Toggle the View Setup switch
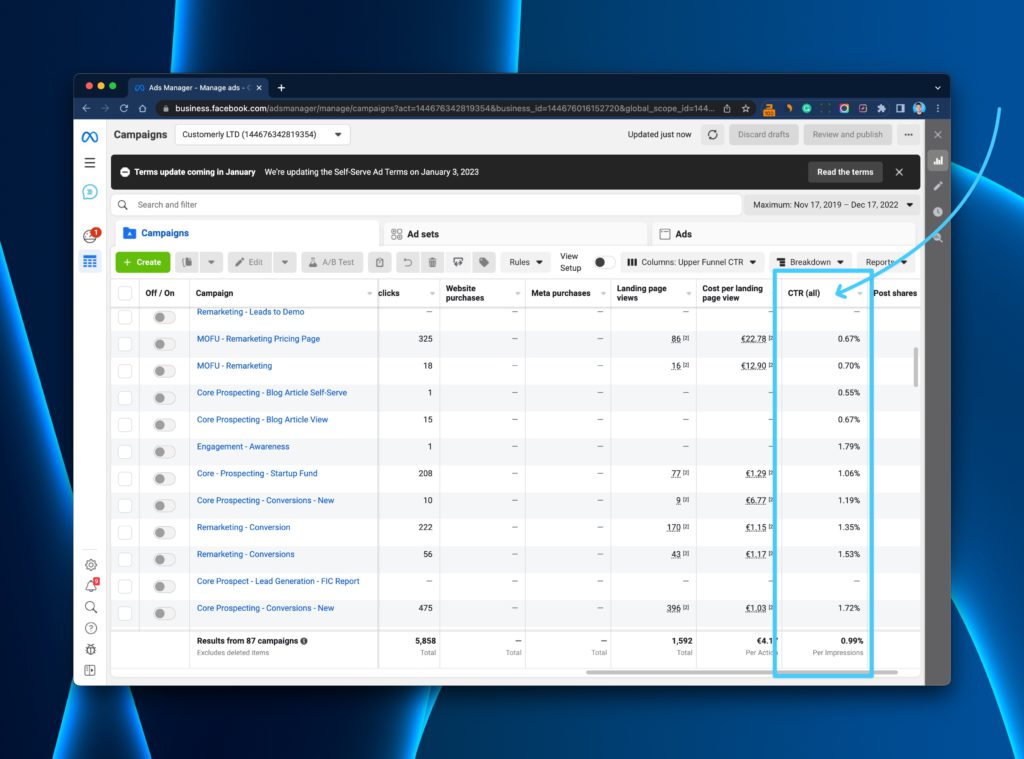1024x759 pixels. 603,262
